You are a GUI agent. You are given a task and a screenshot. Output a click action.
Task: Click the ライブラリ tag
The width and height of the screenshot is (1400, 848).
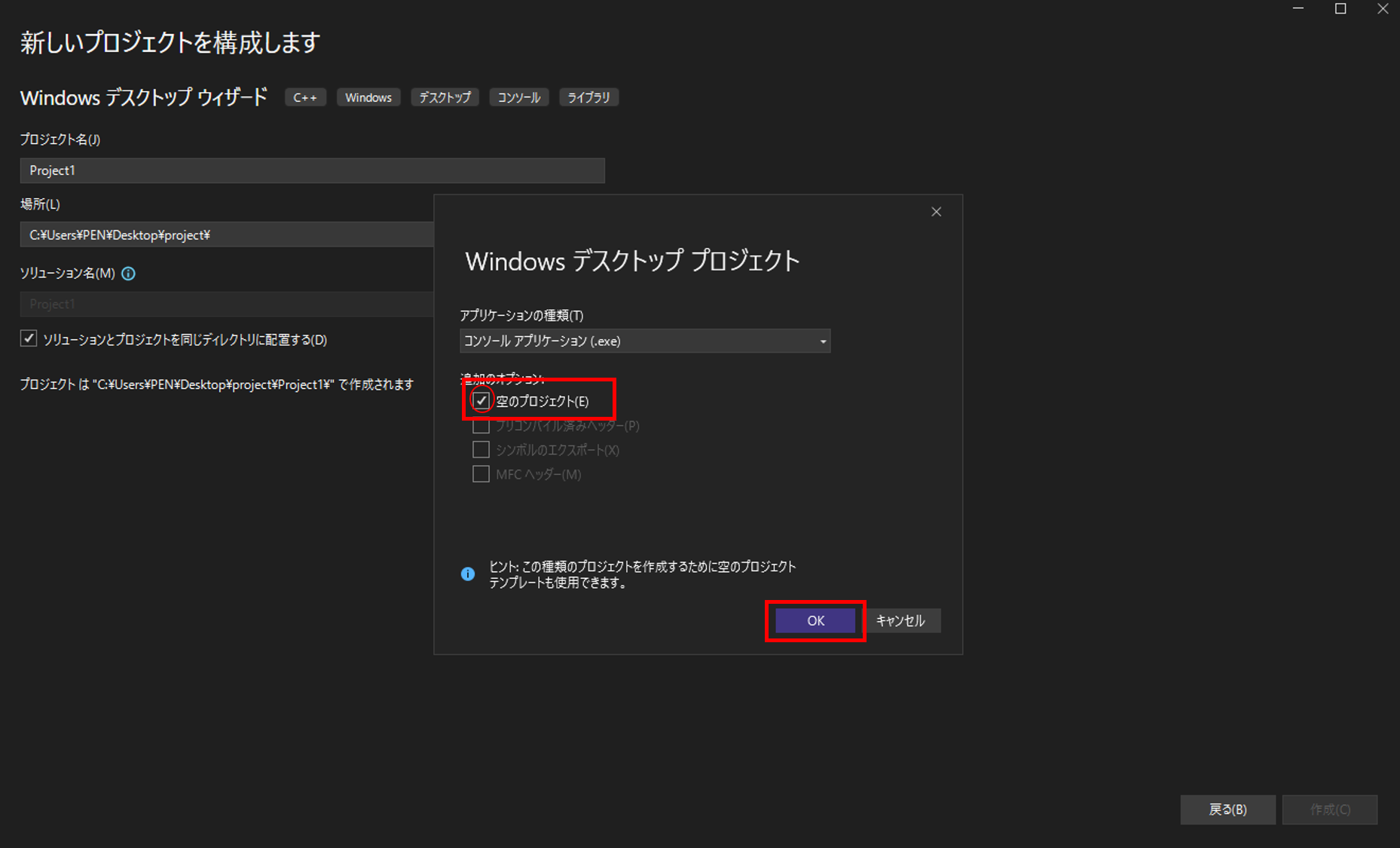pos(588,97)
